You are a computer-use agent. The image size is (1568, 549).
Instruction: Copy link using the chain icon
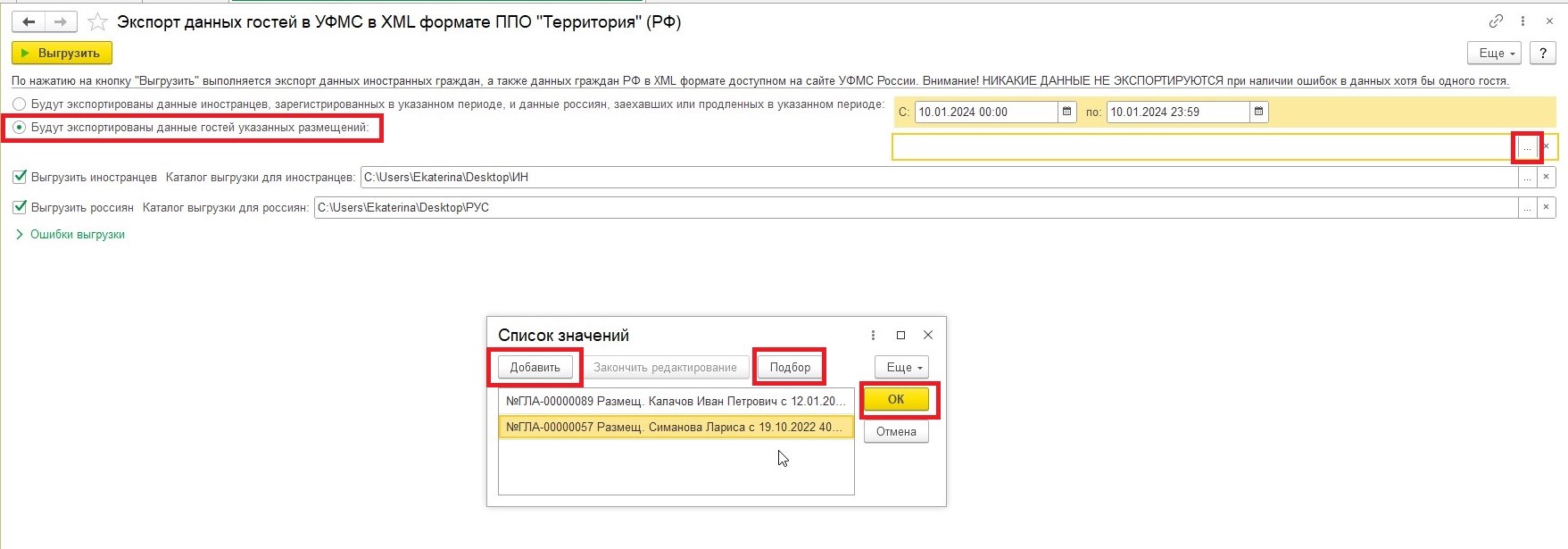pyautogui.click(x=1496, y=21)
